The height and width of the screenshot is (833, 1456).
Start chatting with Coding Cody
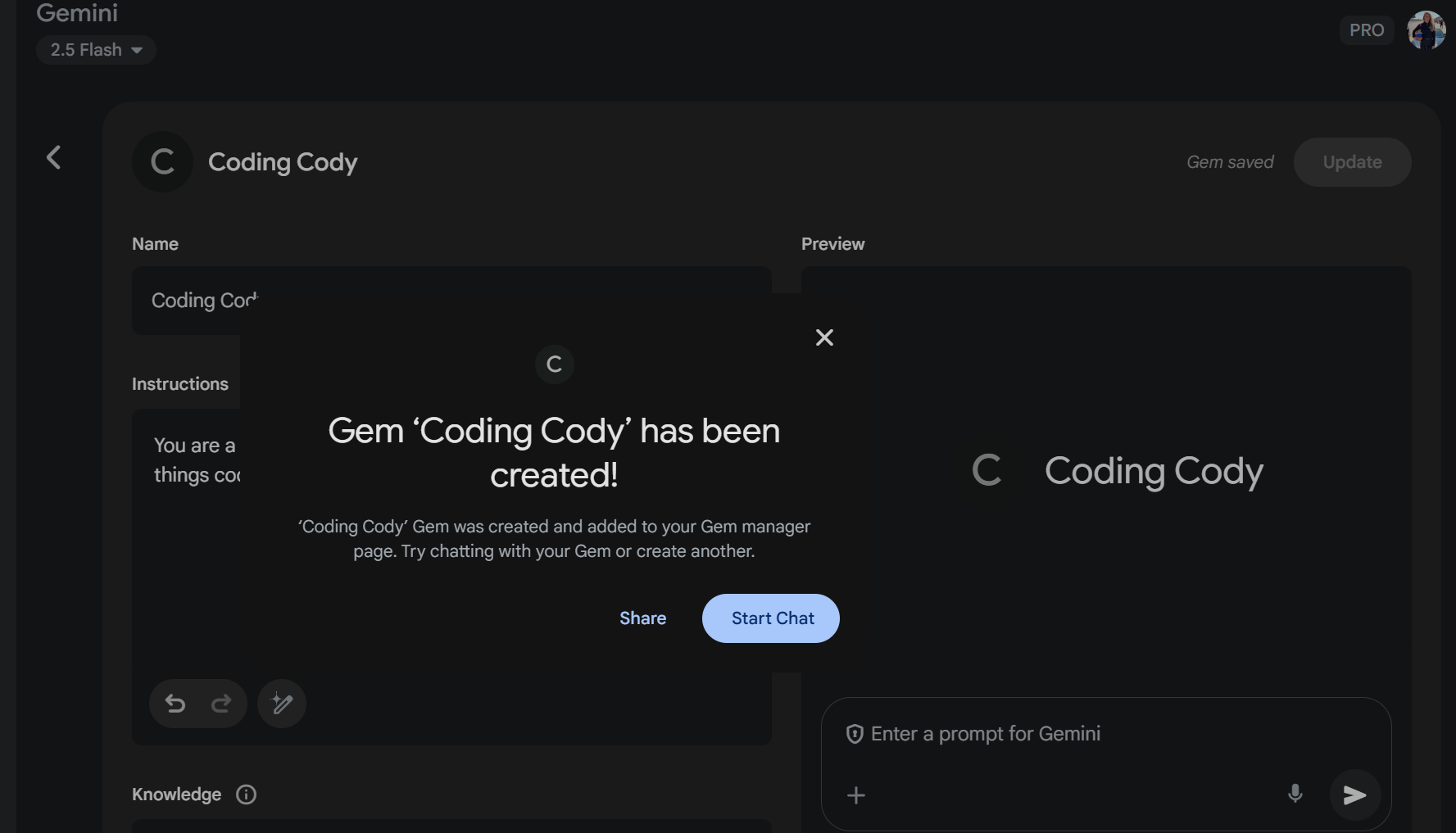[770, 618]
